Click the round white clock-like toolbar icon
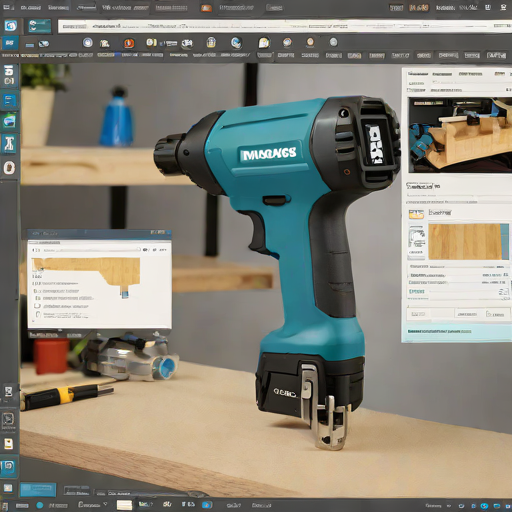The image size is (512, 512). pyautogui.click(x=88, y=43)
